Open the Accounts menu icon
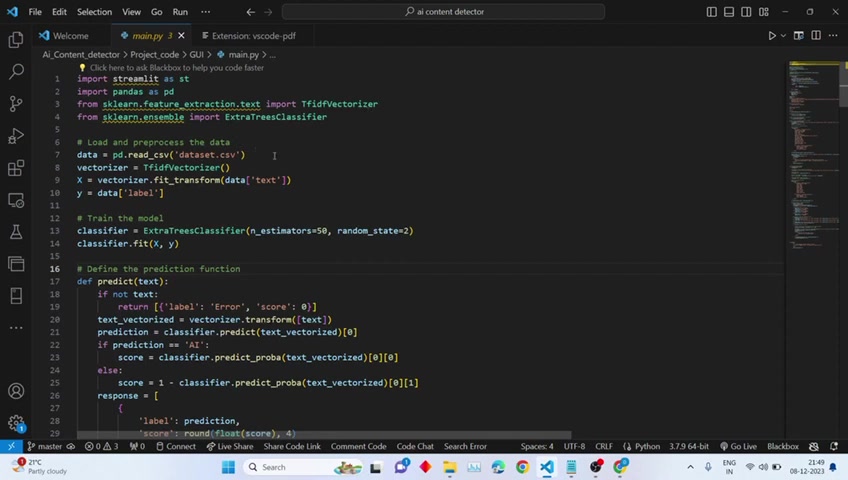This screenshot has width=848, height=480. click(16, 391)
